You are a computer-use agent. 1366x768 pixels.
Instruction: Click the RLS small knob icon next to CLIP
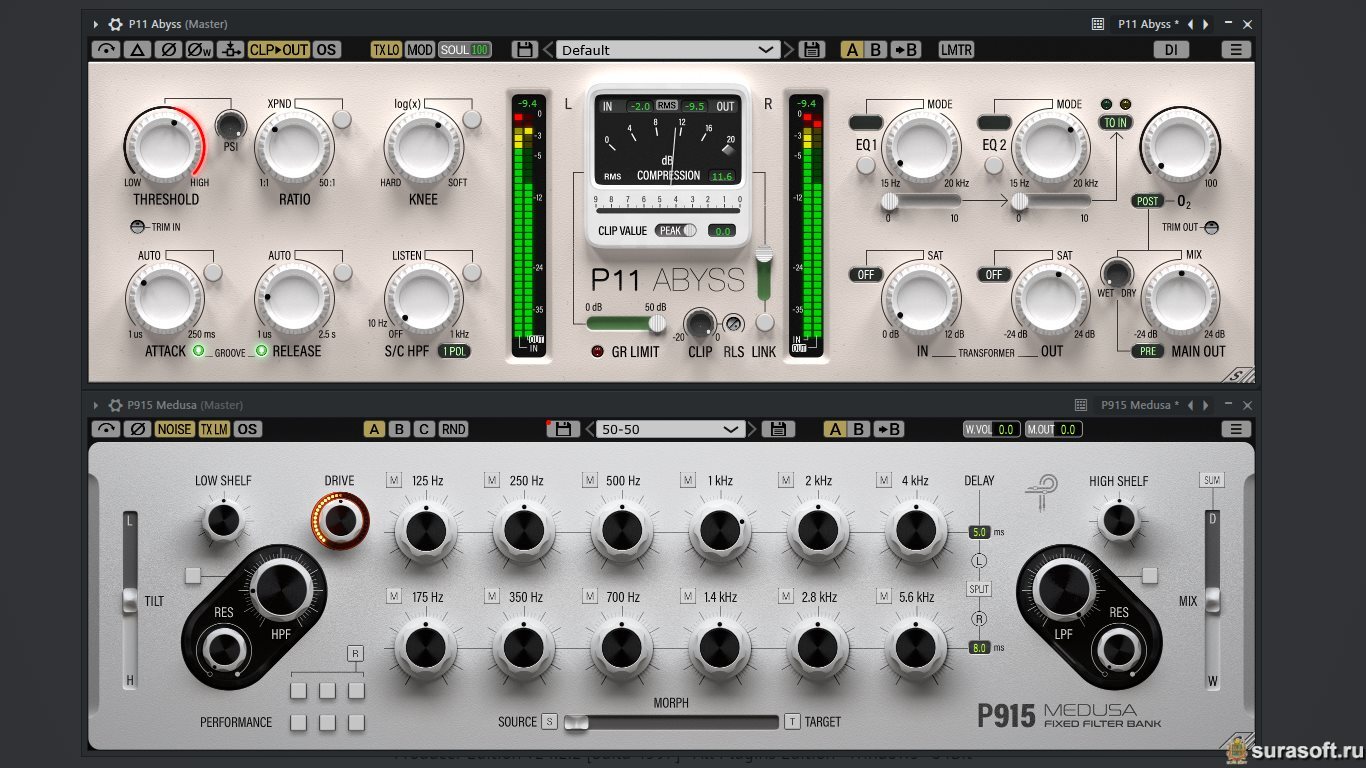[x=734, y=323]
